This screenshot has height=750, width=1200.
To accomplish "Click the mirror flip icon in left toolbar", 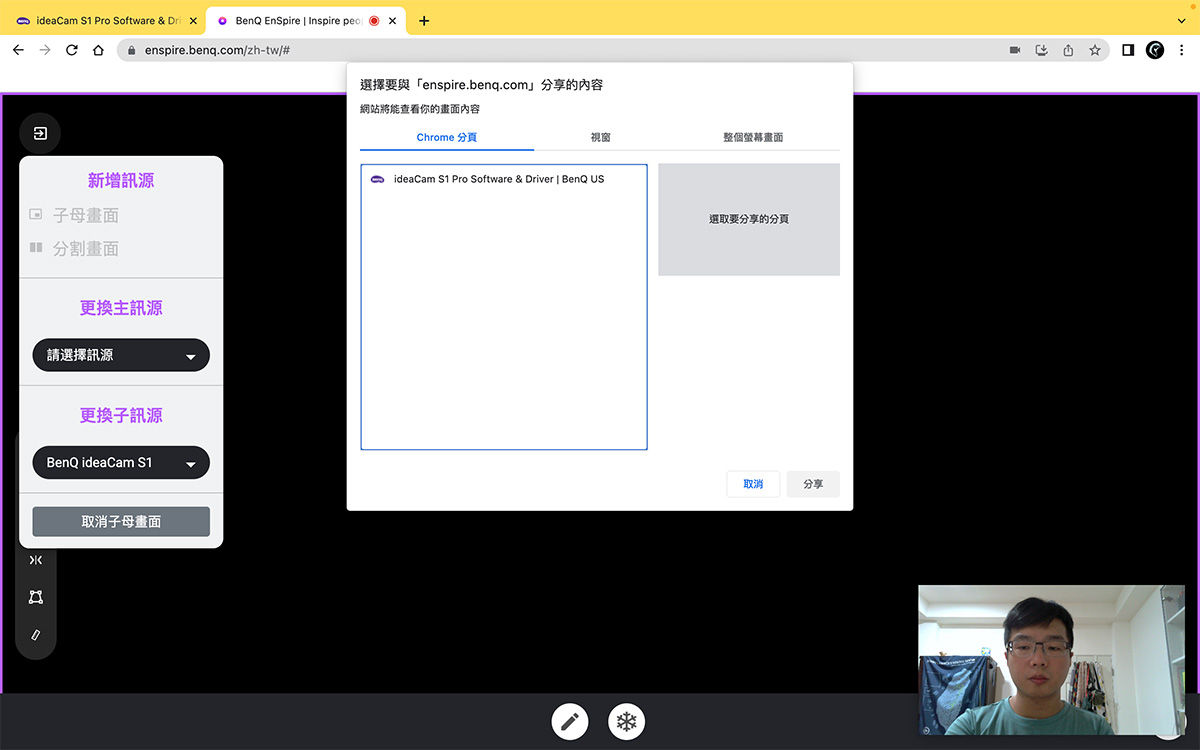I will tap(36, 560).
